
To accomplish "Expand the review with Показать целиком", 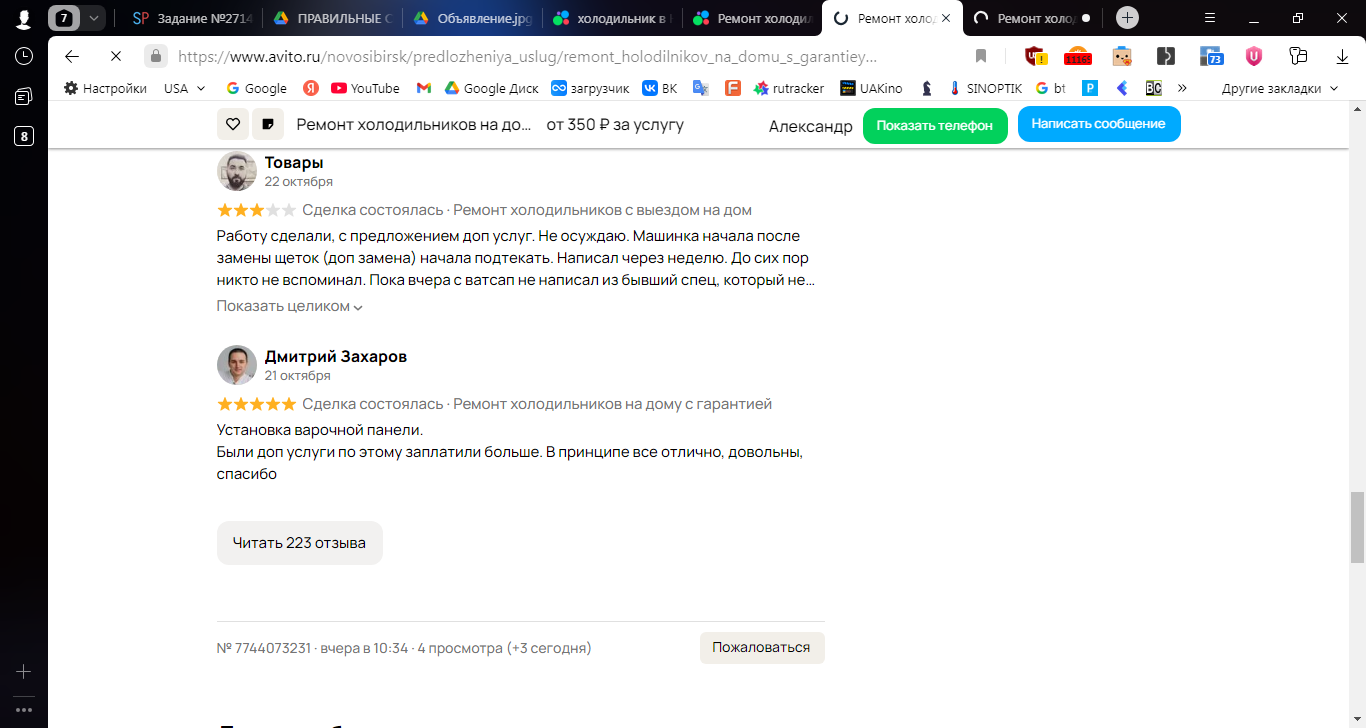I will [289, 306].
